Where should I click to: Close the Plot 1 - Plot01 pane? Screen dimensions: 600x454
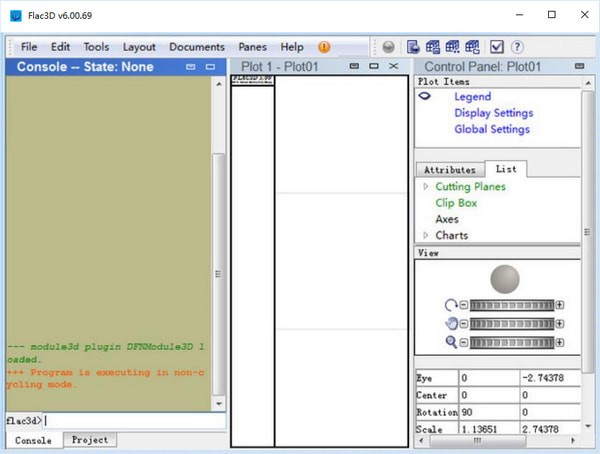tap(394, 66)
